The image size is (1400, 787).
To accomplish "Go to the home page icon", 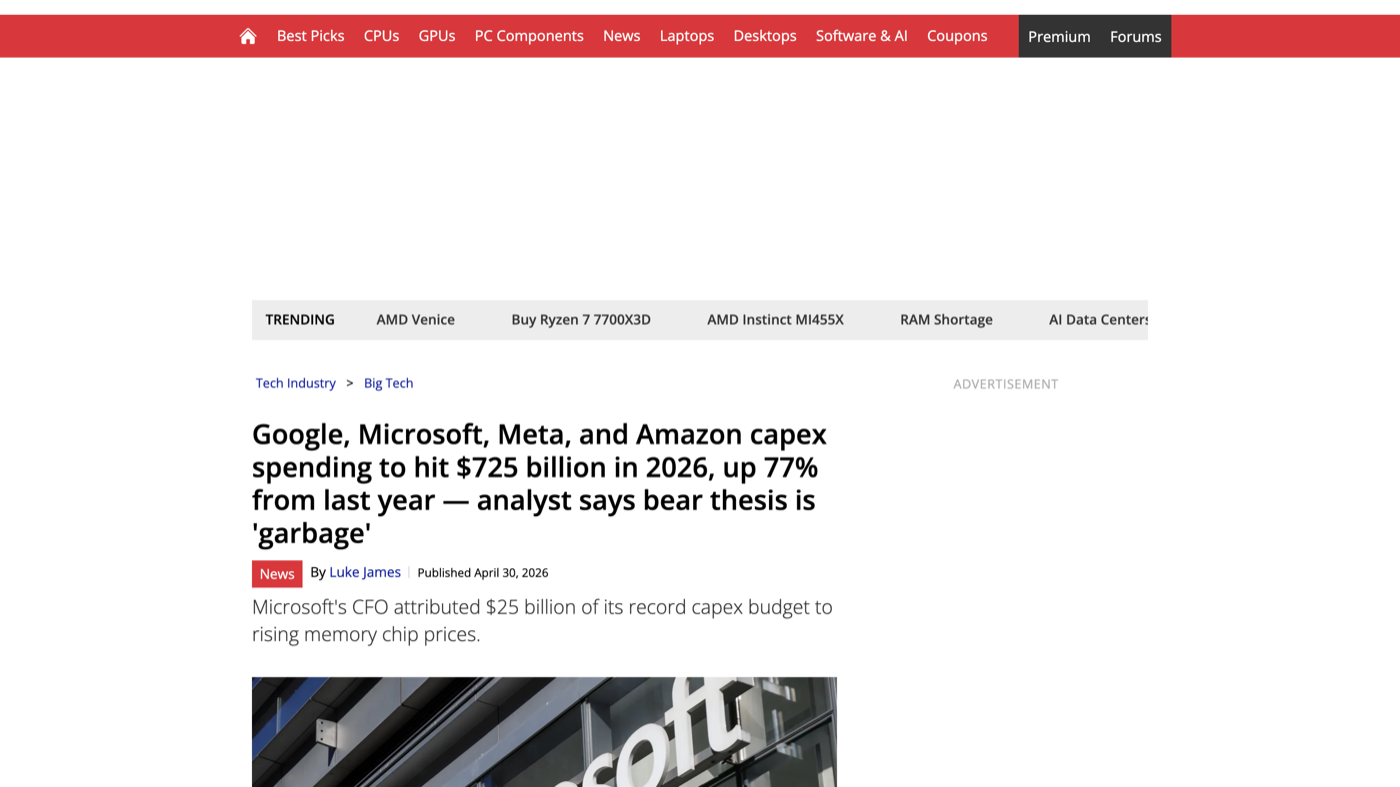I will [248, 36].
